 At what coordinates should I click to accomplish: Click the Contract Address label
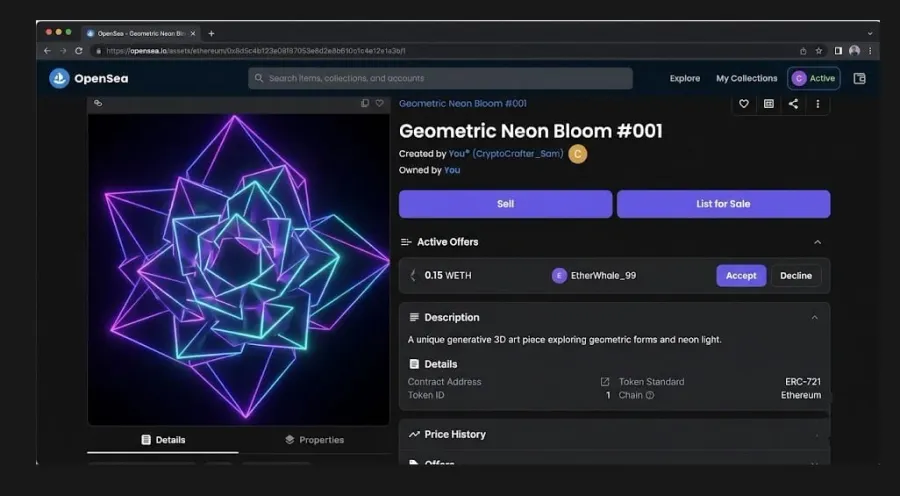tap(444, 382)
